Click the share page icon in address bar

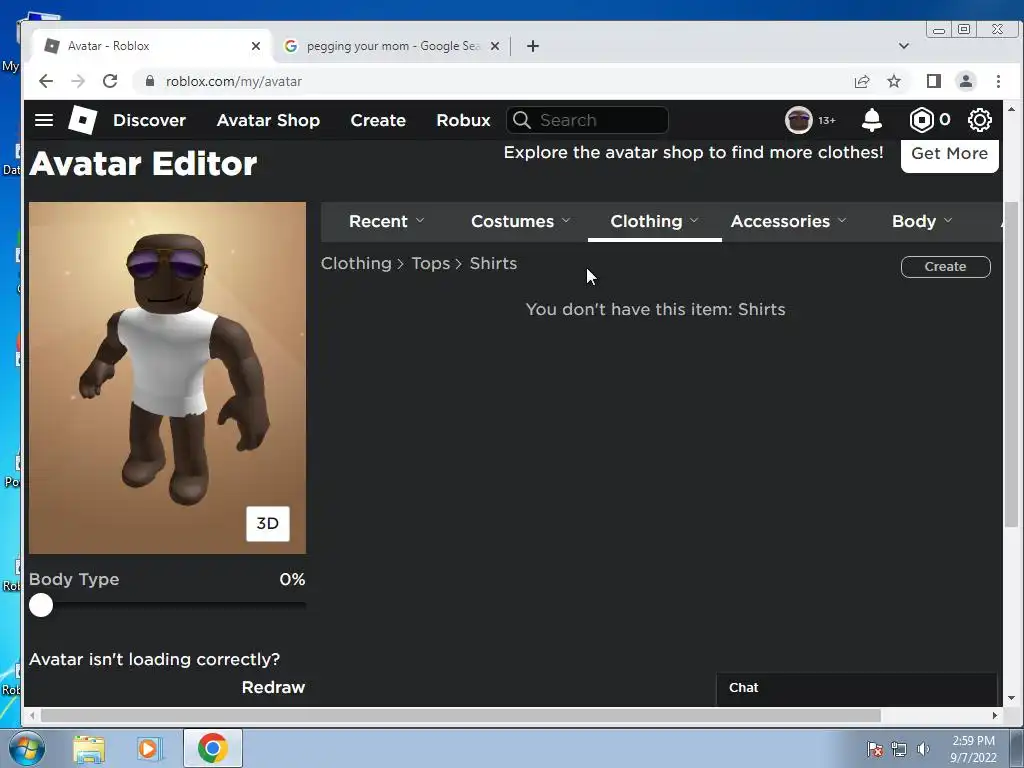point(862,81)
